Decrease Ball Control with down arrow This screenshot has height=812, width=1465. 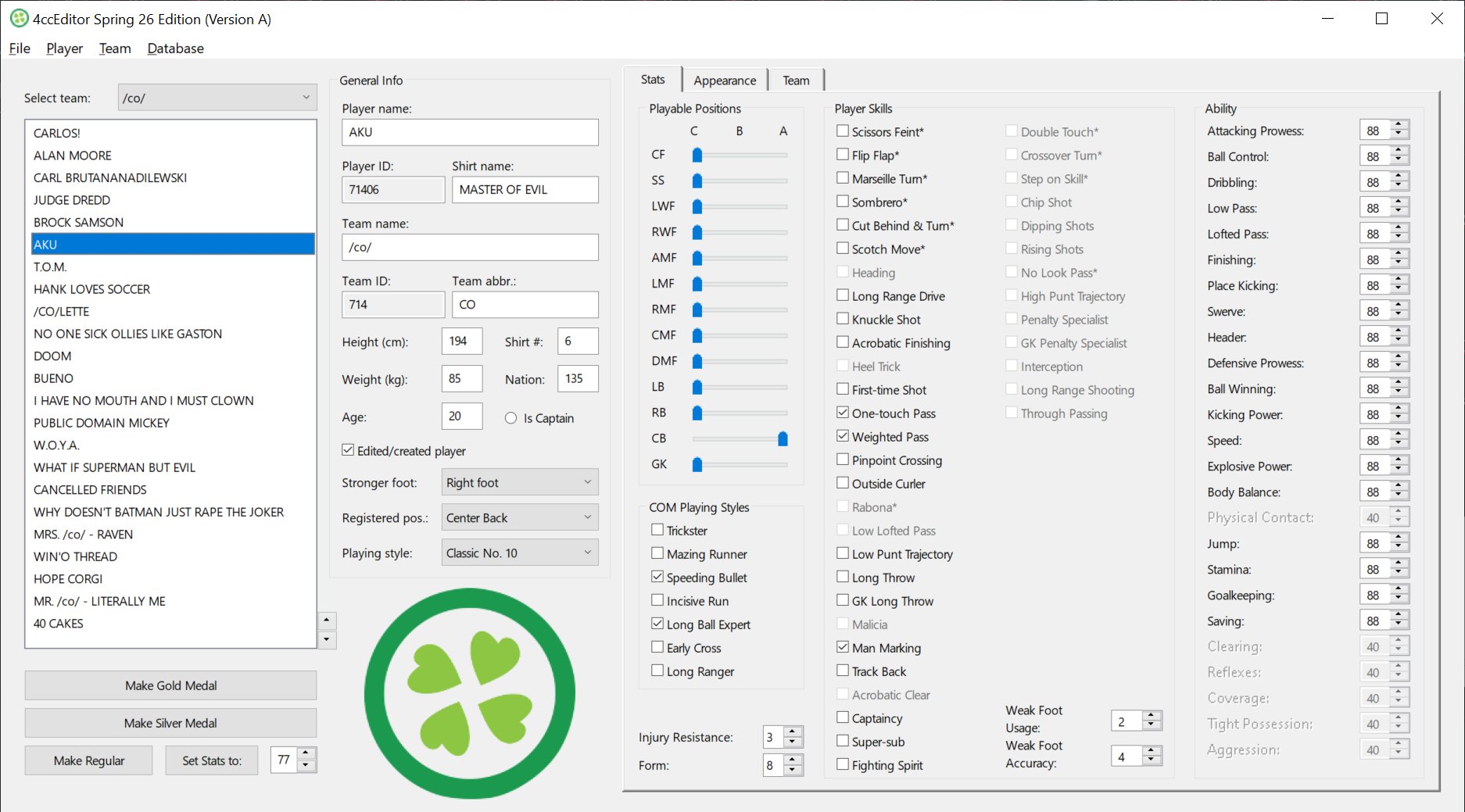point(1400,162)
